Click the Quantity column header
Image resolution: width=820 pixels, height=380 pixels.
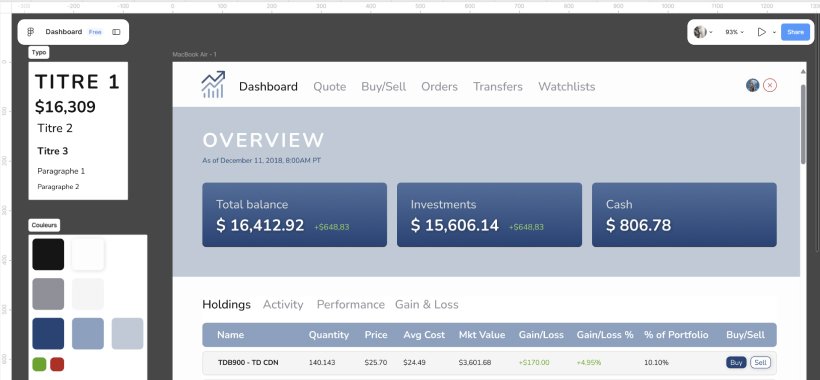pyautogui.click(x=328, y=335)
